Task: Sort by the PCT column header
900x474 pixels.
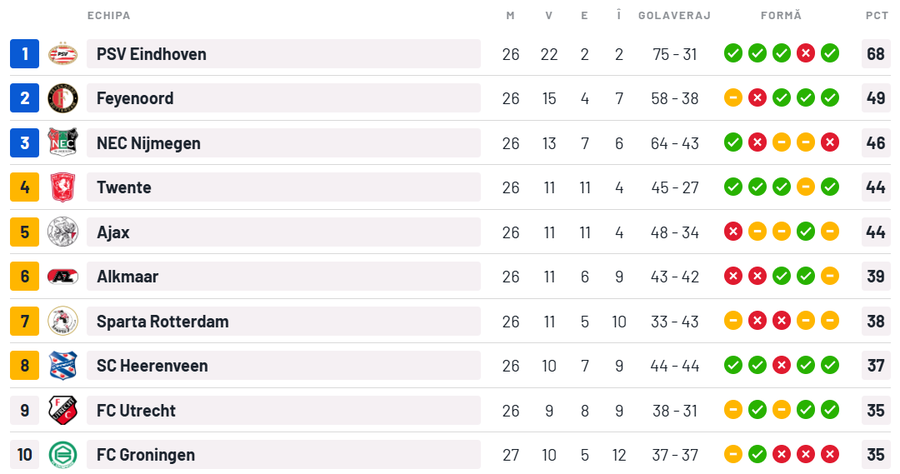Action: coord(876,15)
